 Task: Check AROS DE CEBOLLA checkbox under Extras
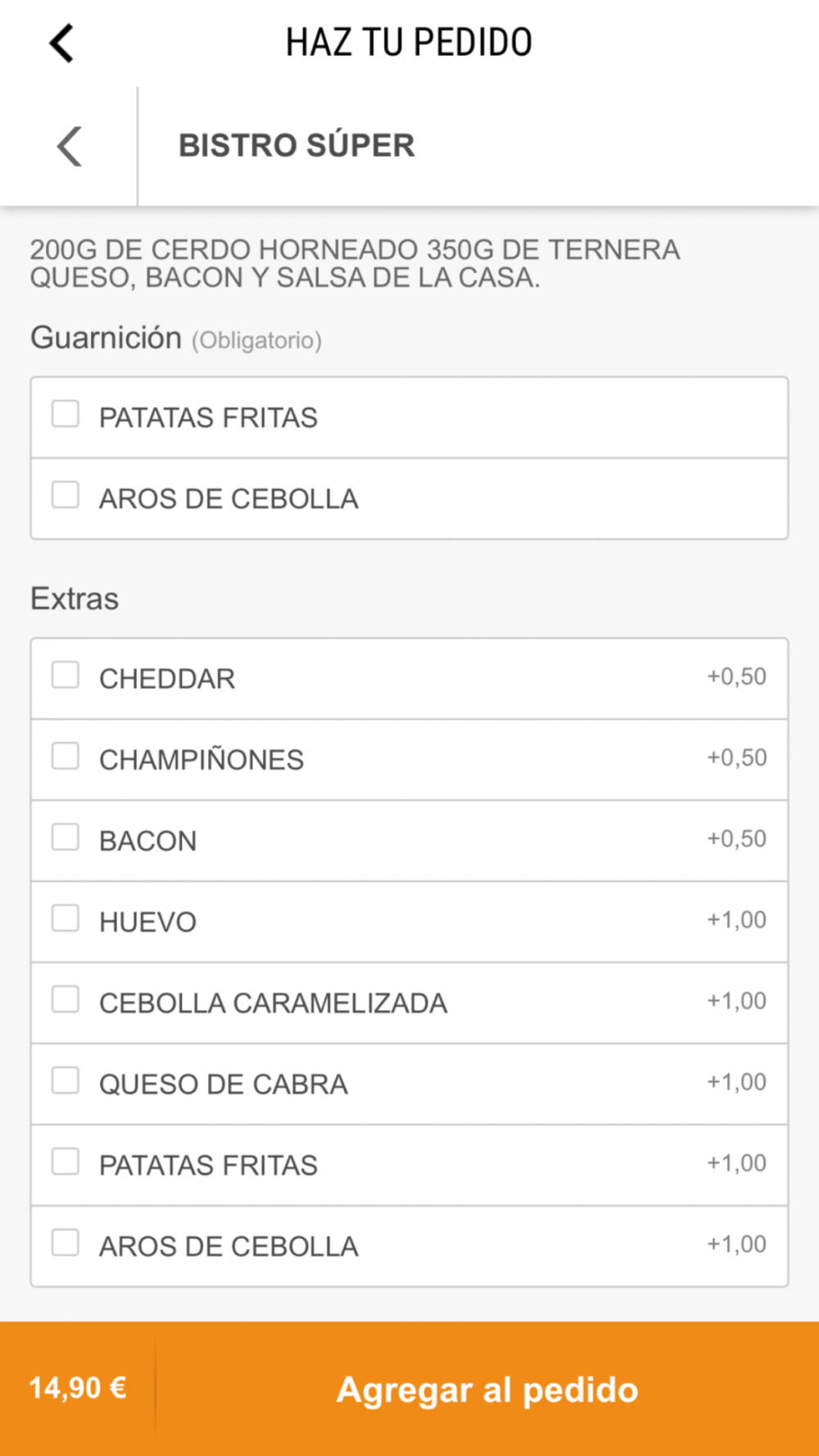(66, 1243)
